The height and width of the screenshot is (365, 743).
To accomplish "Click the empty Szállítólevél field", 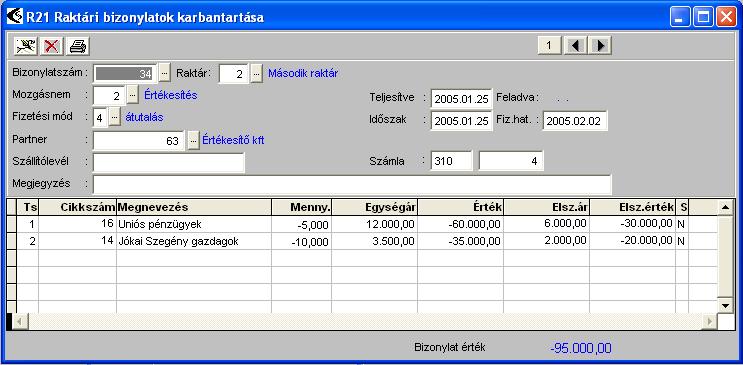I will [169, 162].
